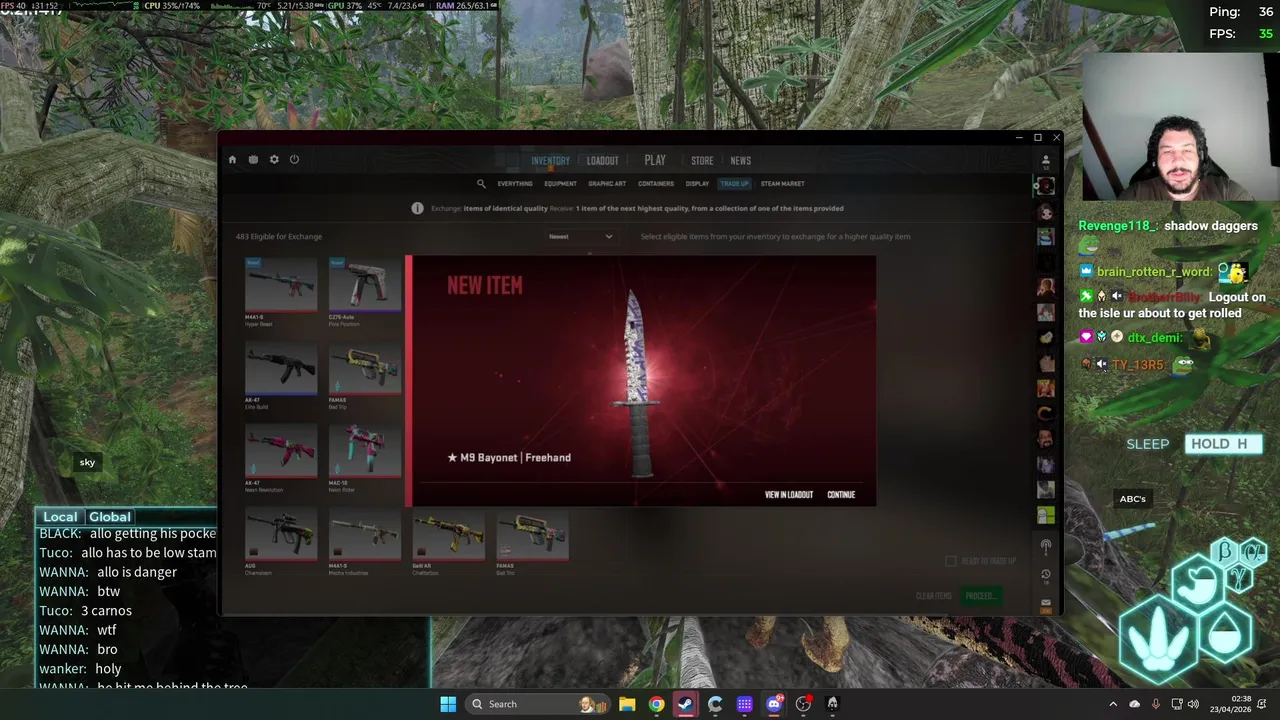Viewport: 1280px width, 720px height.
Task: Switch to the Inventory tab
Action: 550,161
